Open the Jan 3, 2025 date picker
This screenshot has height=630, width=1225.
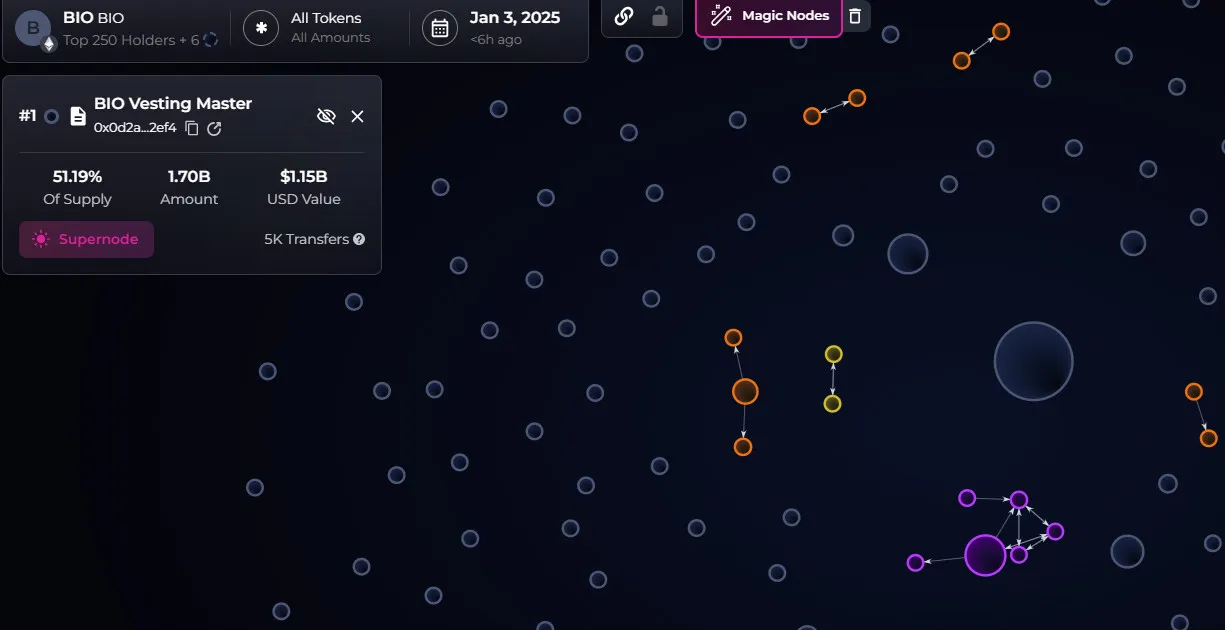pyautogui.click(x=514, y=27)
